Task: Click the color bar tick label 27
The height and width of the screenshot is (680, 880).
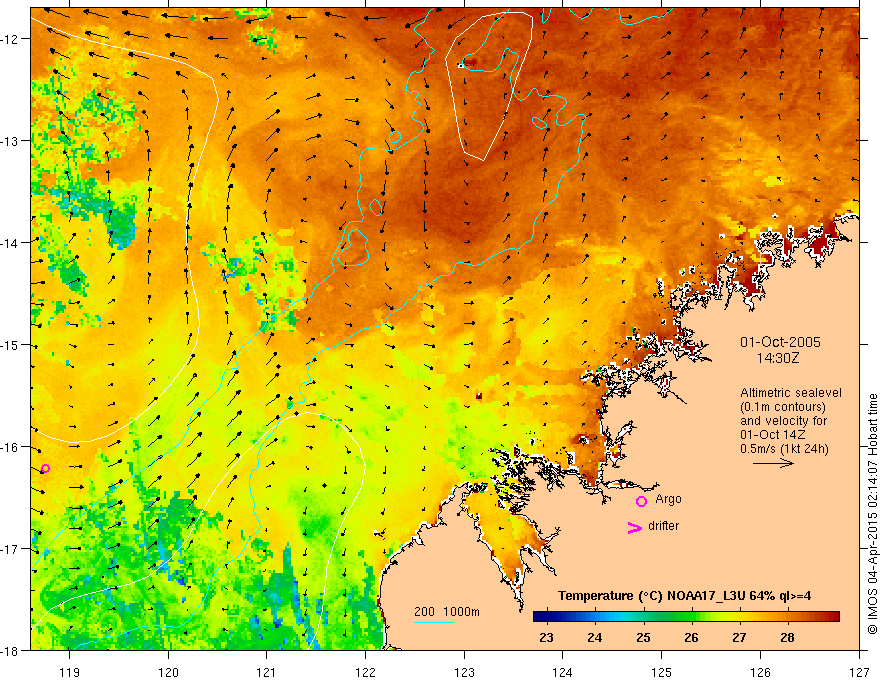Action: [x=739, y=637]
